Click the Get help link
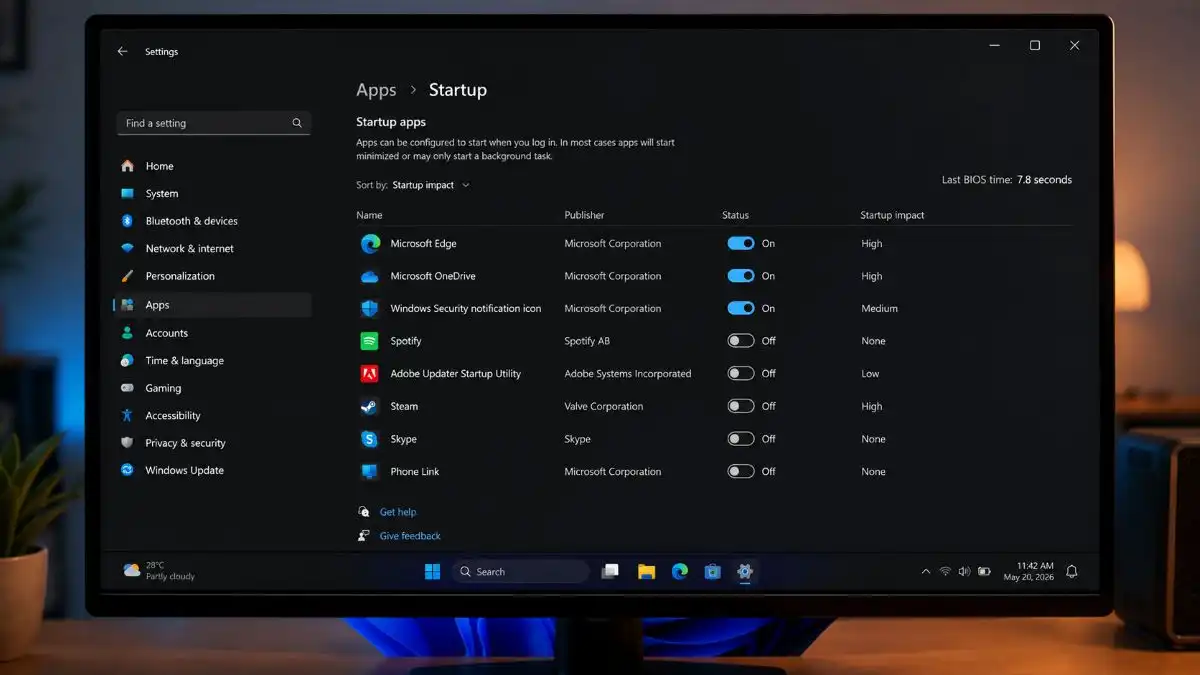This screenshot has height=675, width=1200. click(398, 512)
